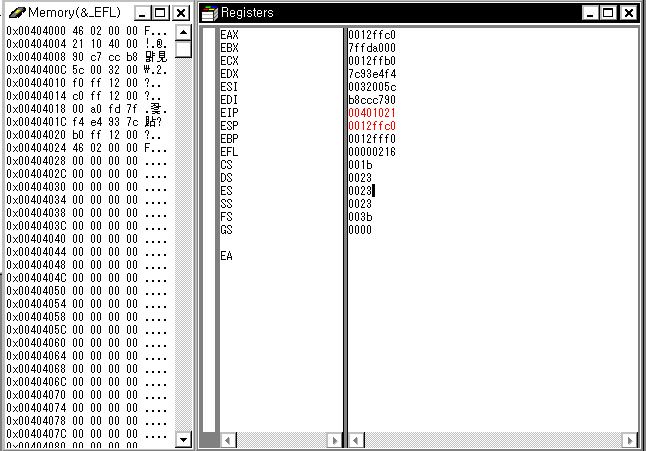
Task: Click Memory window scroll down arrow
Action: pos(183,439)
